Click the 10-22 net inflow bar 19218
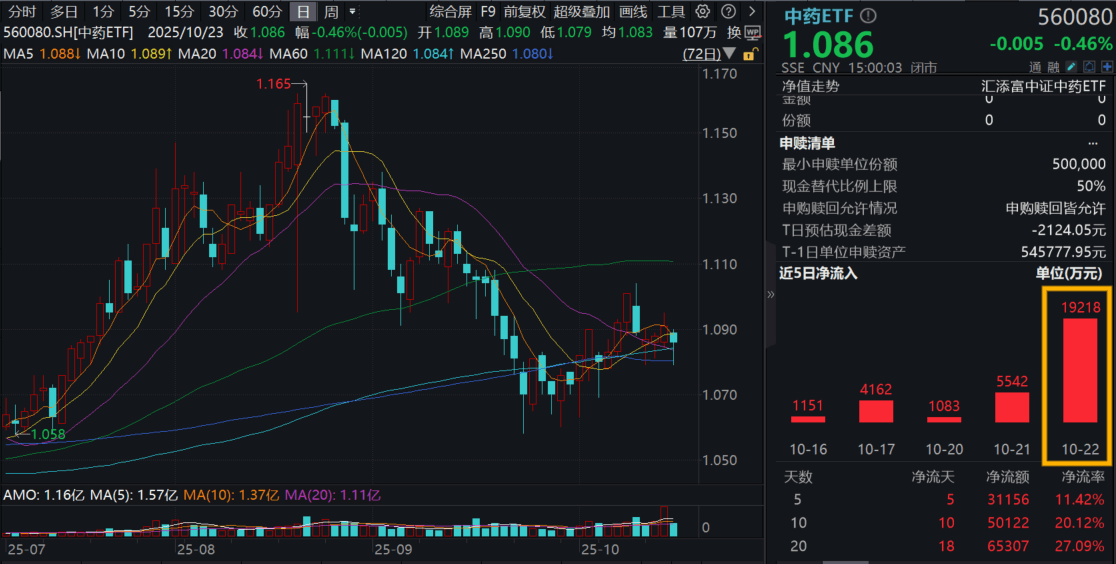This screenshot has width=1116, height=564. click(x=1080, y=370)
